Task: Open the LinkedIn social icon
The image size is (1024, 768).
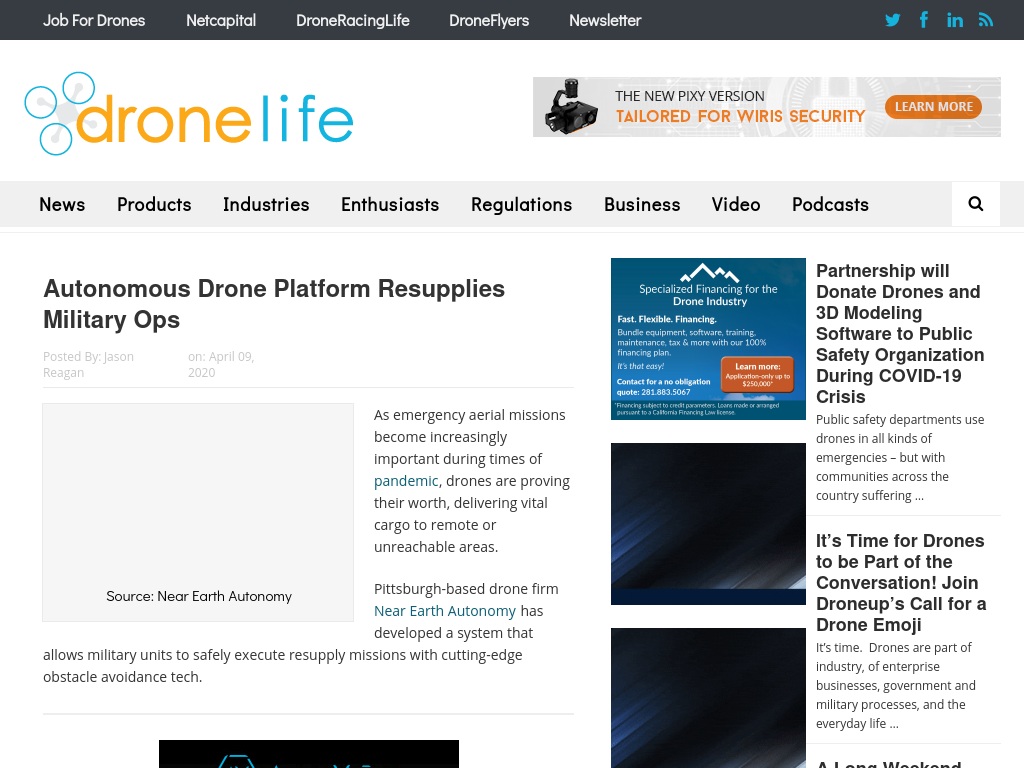Action: (x=955, y=20)
